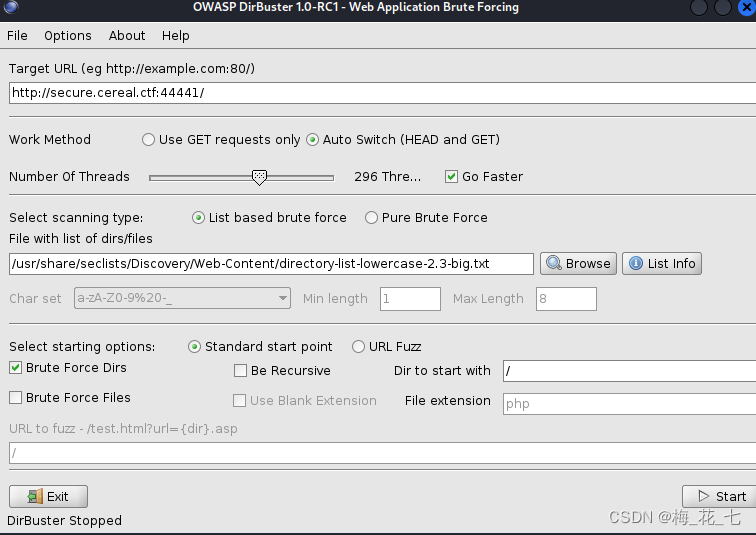This screenshot has width=756, height=535.
Task: Open the Help menu
Action: click(x=176, y=36)
